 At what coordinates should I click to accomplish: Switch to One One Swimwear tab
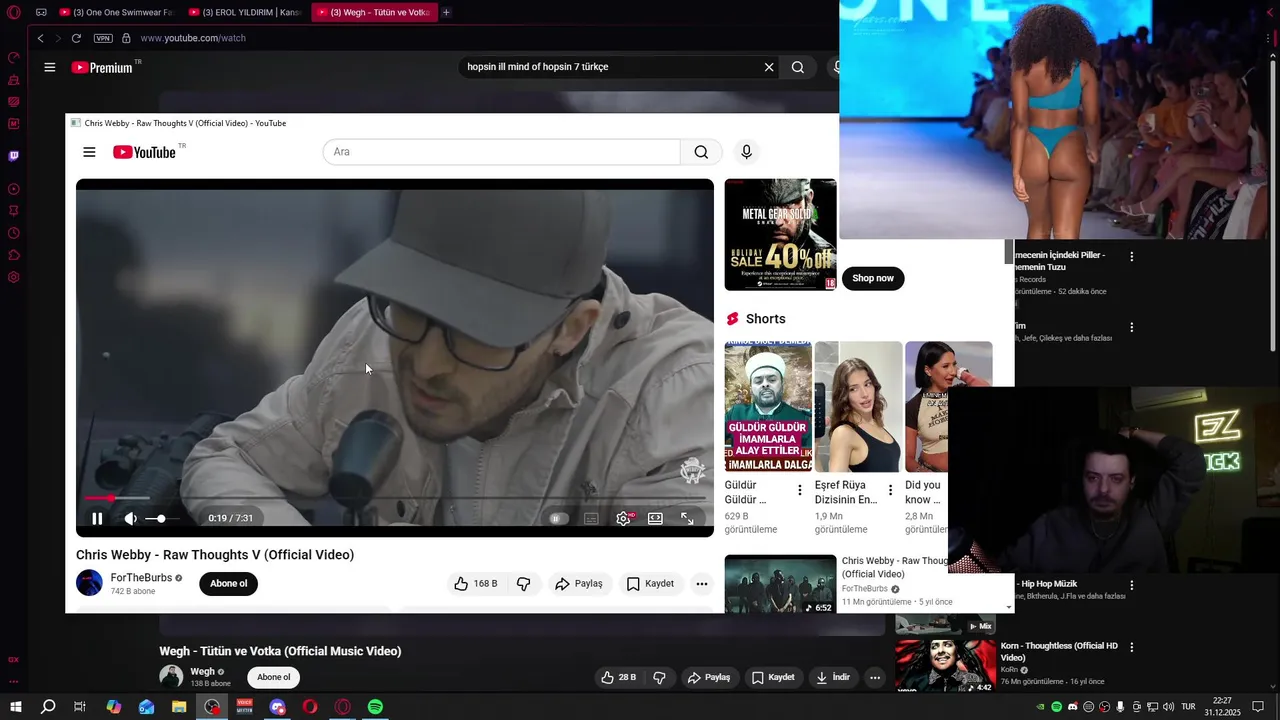pyautogui.click(x=116, y=12)
